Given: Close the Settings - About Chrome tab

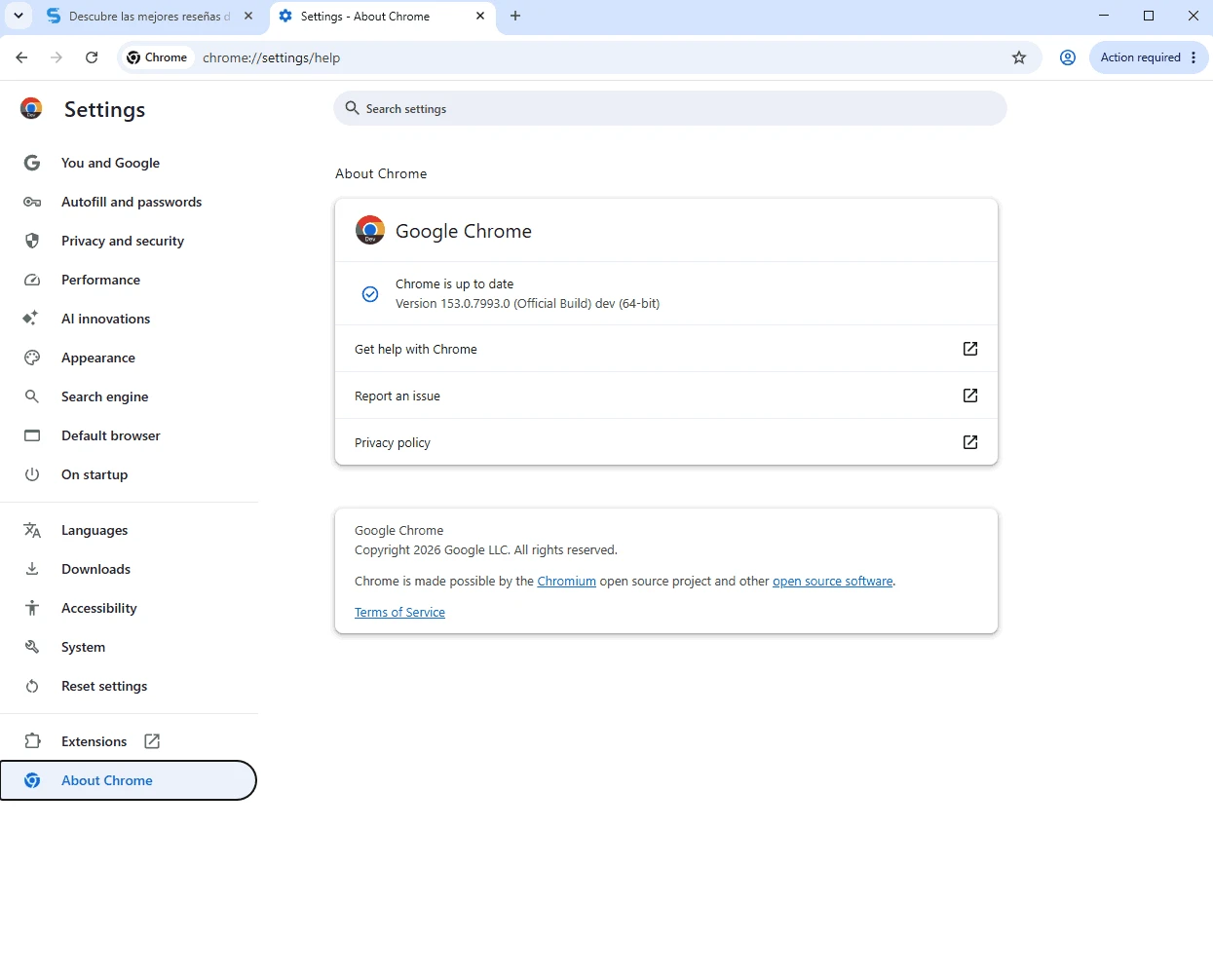Looking at the screenshot, I should click(x=480, y=16).
